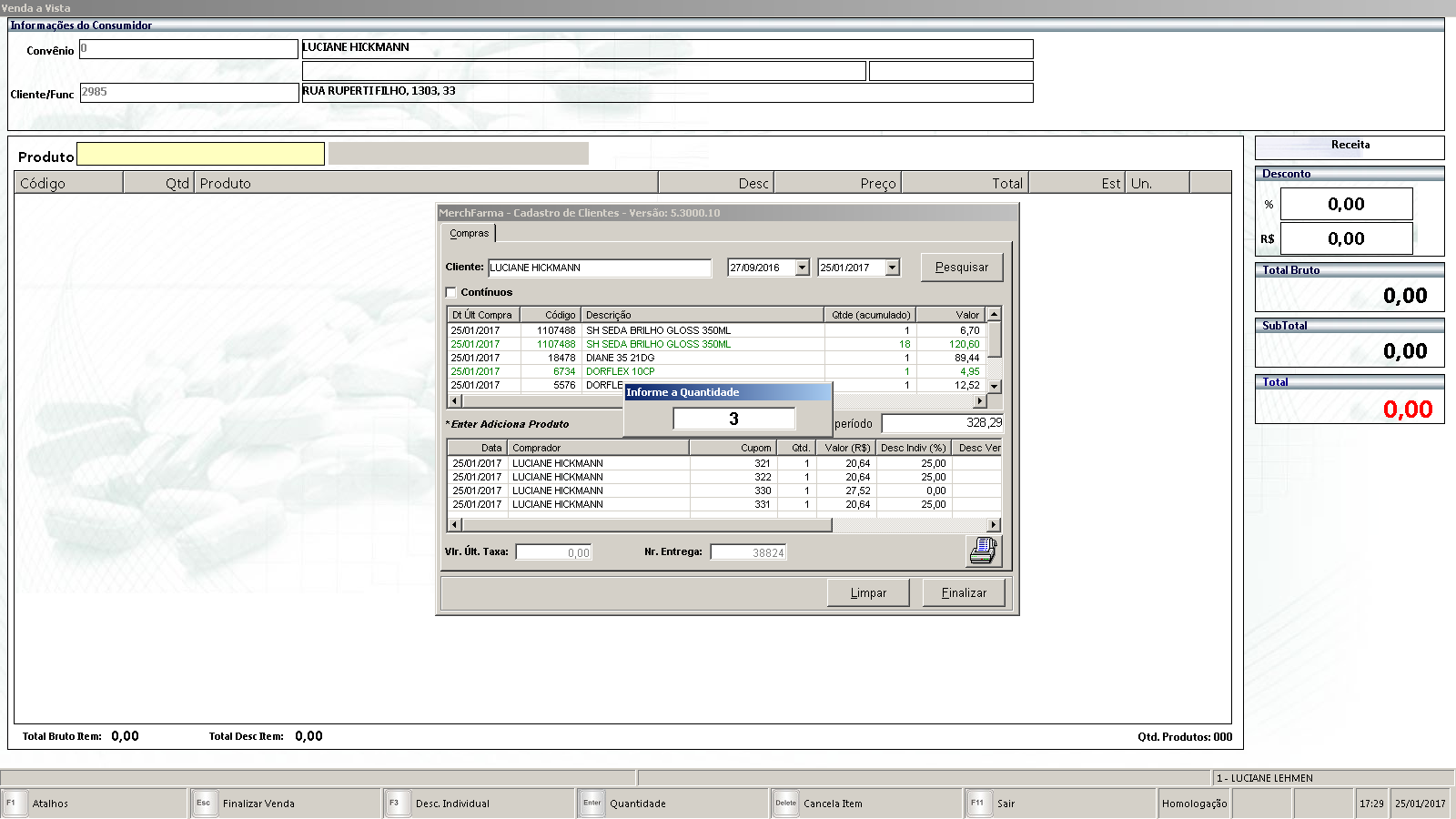Click the printer icon in the dialog
This screenshot has width=1456, height=819.
click(x=983, y=551)
